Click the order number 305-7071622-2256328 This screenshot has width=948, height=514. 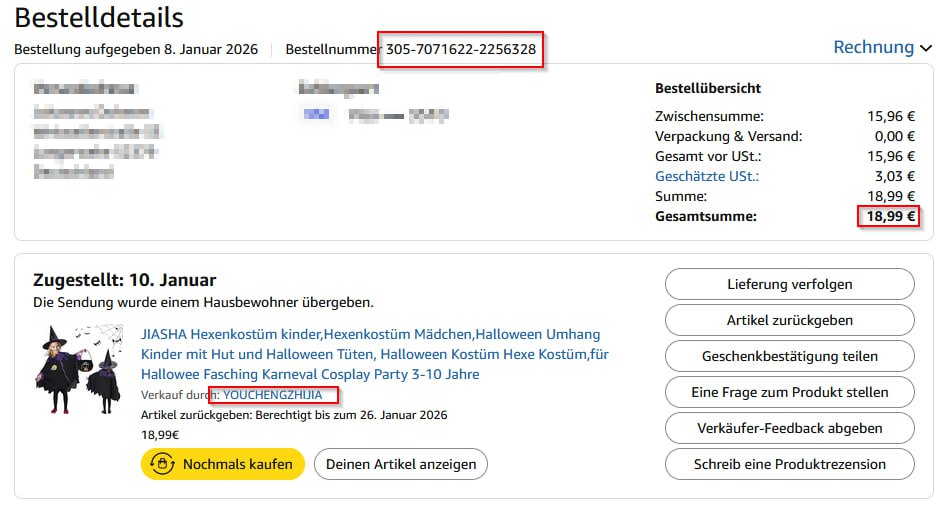(x=461, y=49)
